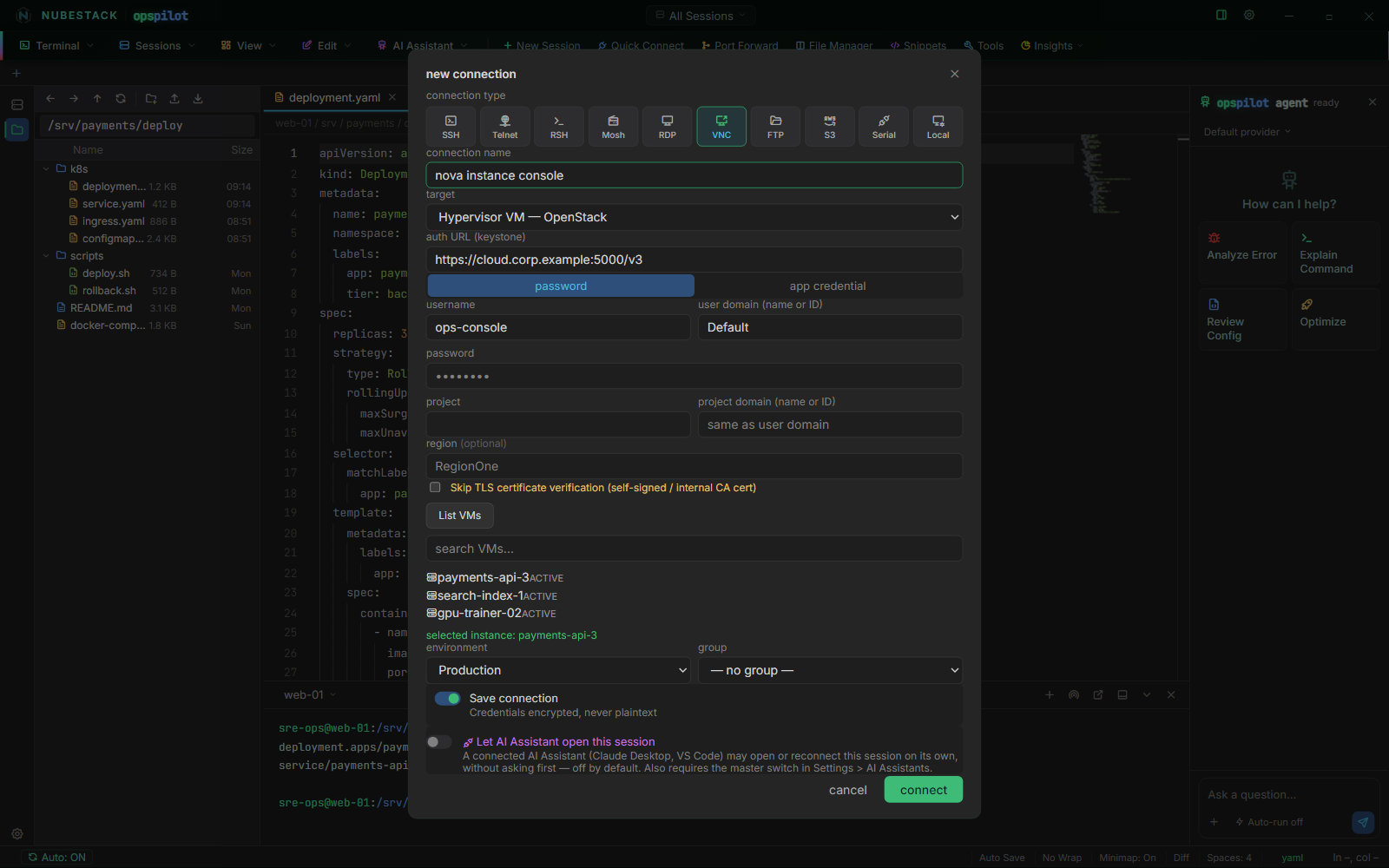1389x868 pixels.
Task: Click the connect button
Action: (x=924, y=790)
